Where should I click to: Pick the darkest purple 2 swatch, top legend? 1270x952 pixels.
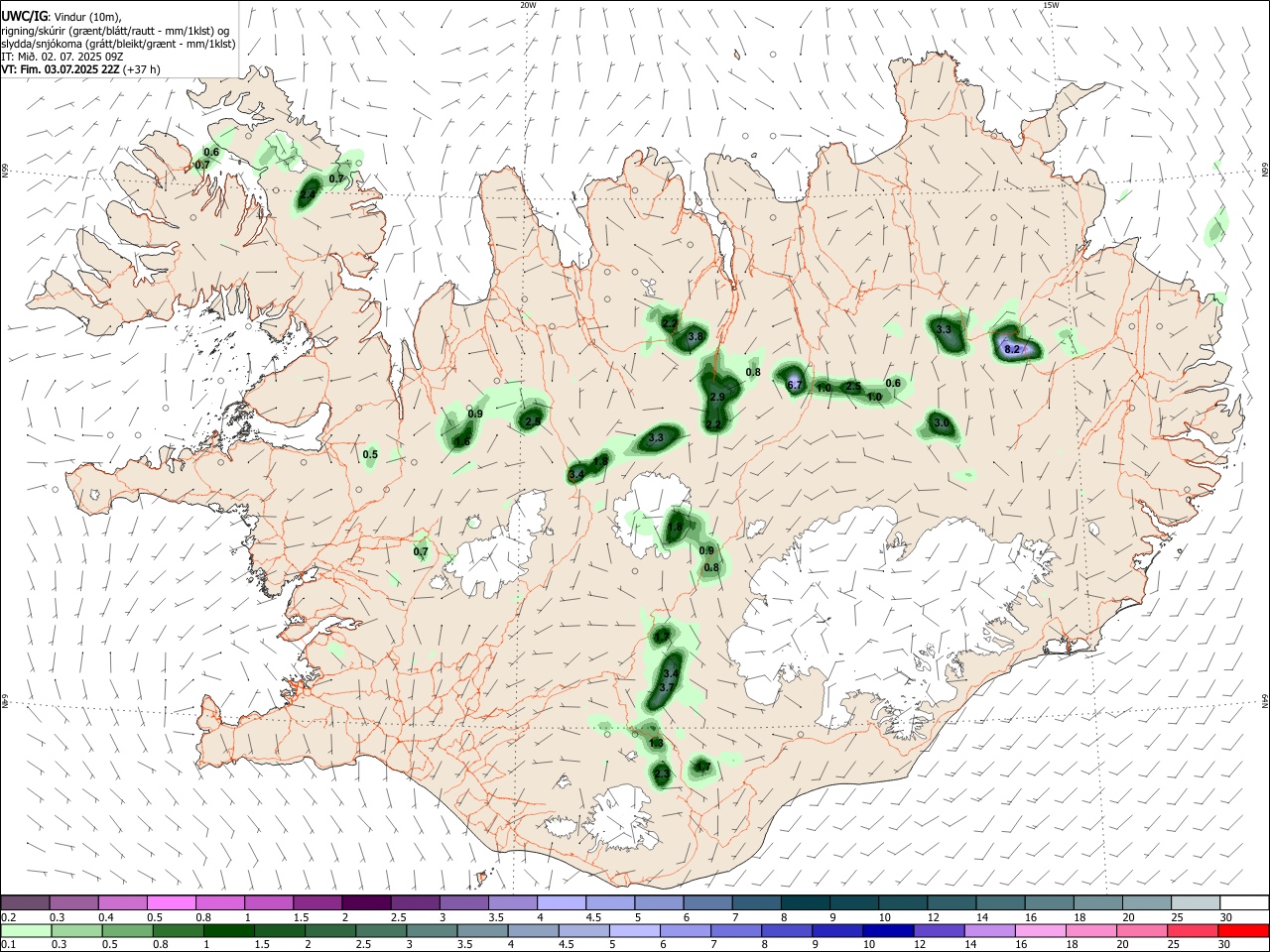pos(365,903)
